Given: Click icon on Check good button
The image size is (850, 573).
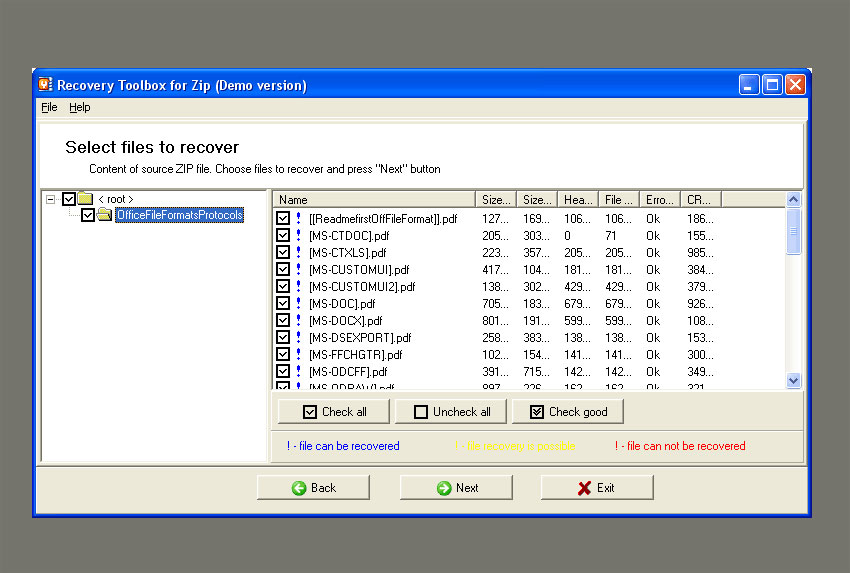Looking at the screenshot, I should [537, 412].
